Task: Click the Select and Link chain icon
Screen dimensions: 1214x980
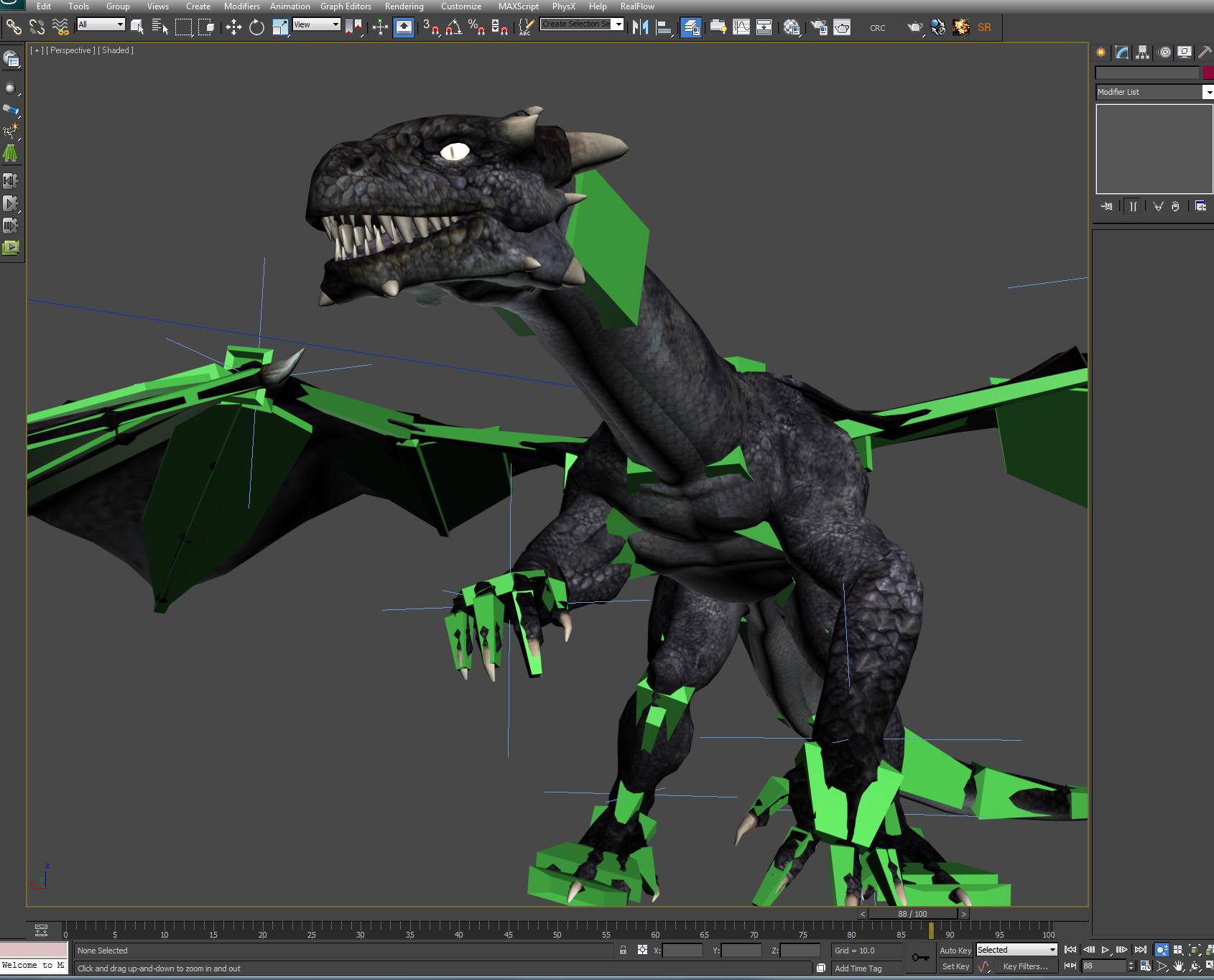Action: coord(14,27)
